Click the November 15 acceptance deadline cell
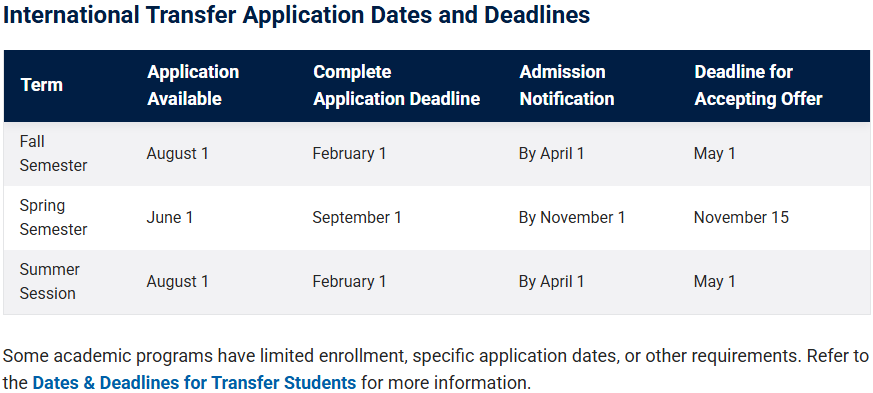Screen dimensions: 873x393 (x=741, y=218)
